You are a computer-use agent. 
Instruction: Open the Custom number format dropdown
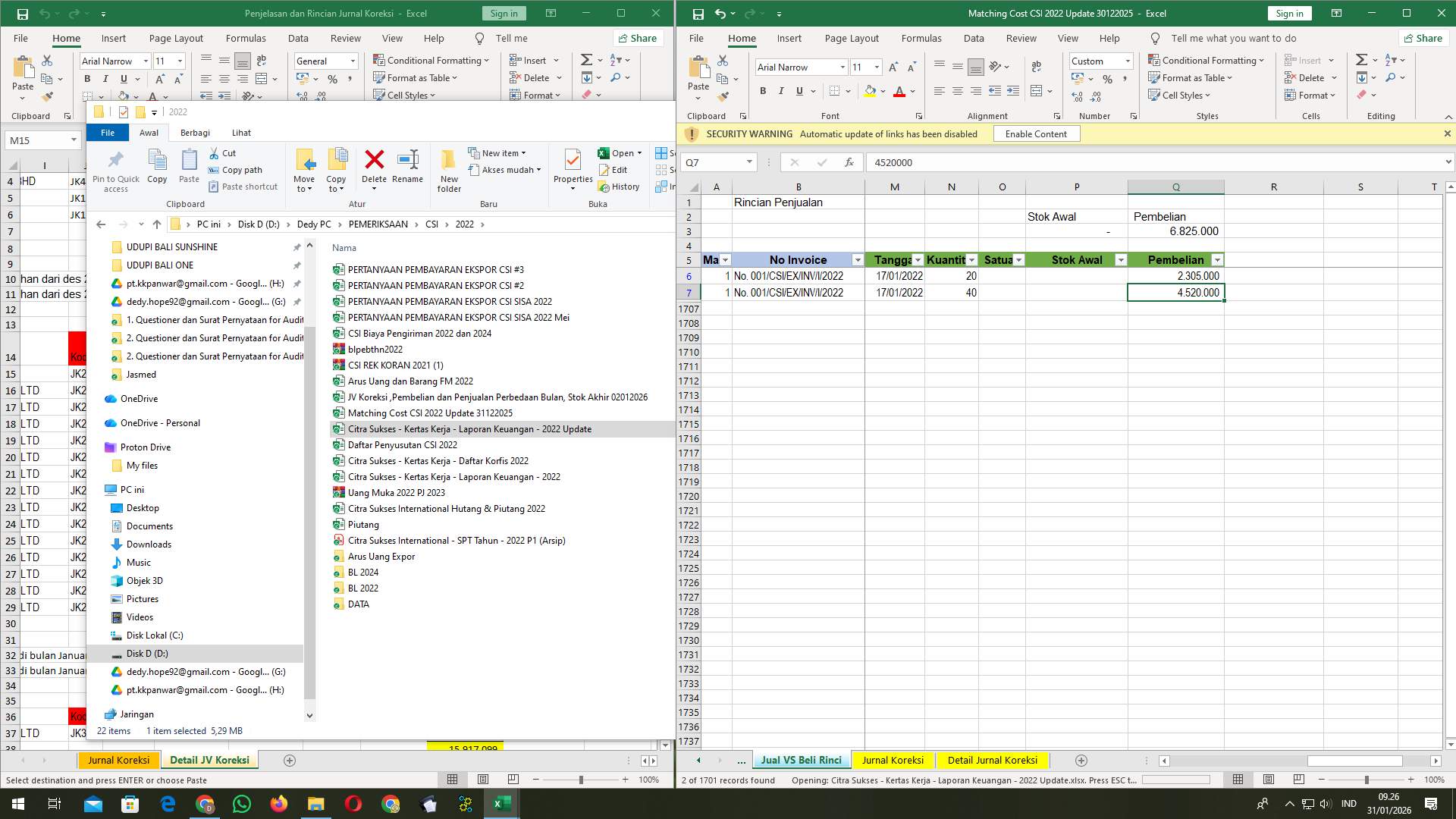point(1128,61)
